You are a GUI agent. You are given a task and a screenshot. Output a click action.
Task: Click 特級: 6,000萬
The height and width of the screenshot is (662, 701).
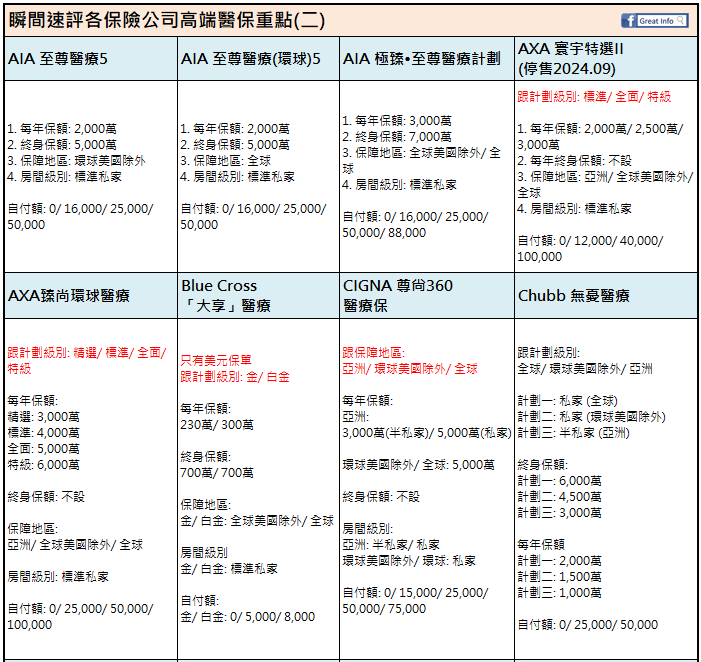[43, 464]
